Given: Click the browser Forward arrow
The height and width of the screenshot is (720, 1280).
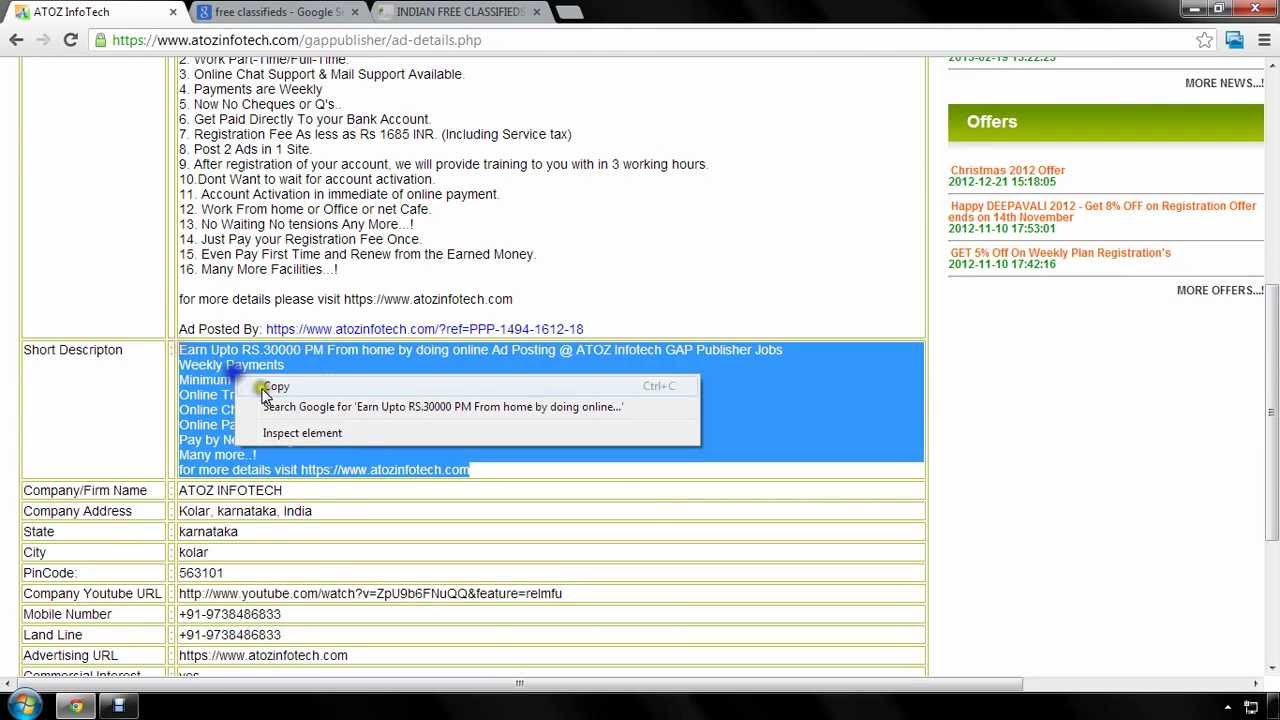Looking at the screenshot, I should (x=43, y=40).
